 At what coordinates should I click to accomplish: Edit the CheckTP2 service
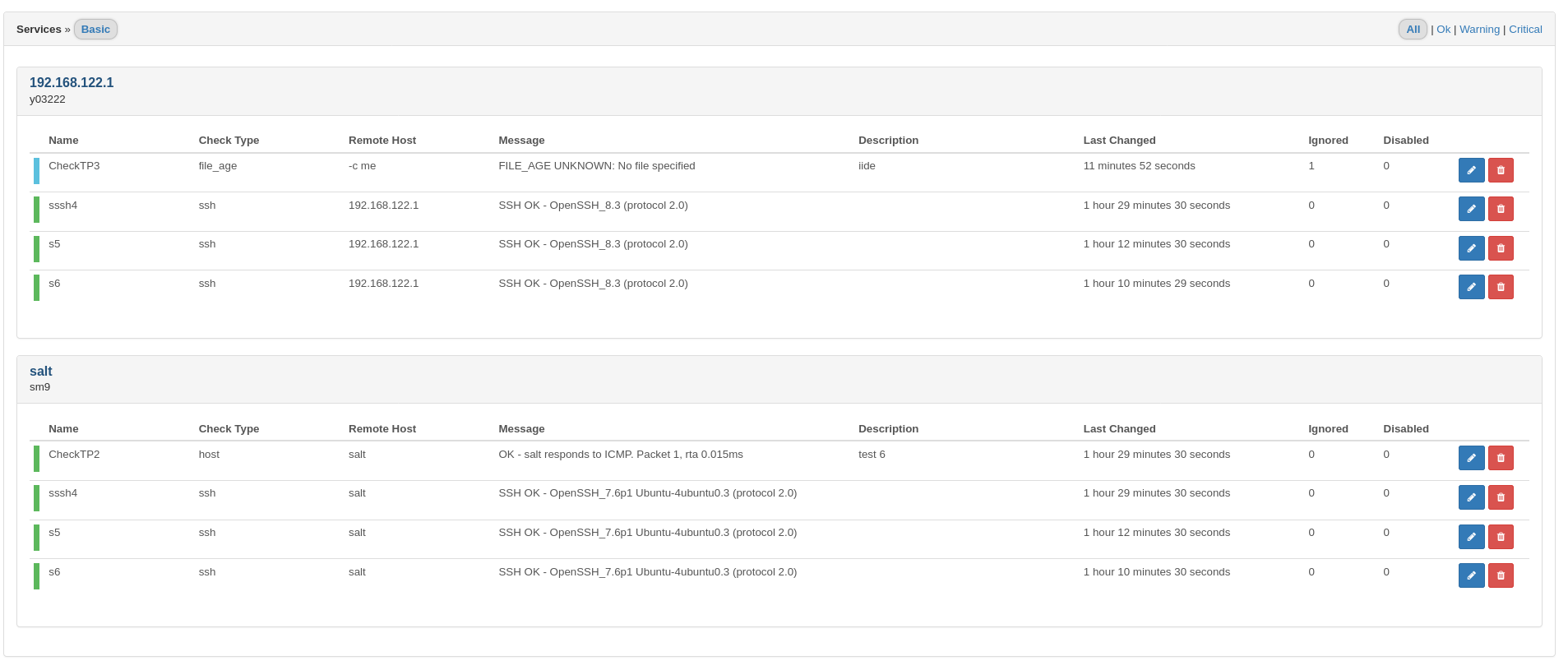pyautogui.click(x=1471, y=458)
